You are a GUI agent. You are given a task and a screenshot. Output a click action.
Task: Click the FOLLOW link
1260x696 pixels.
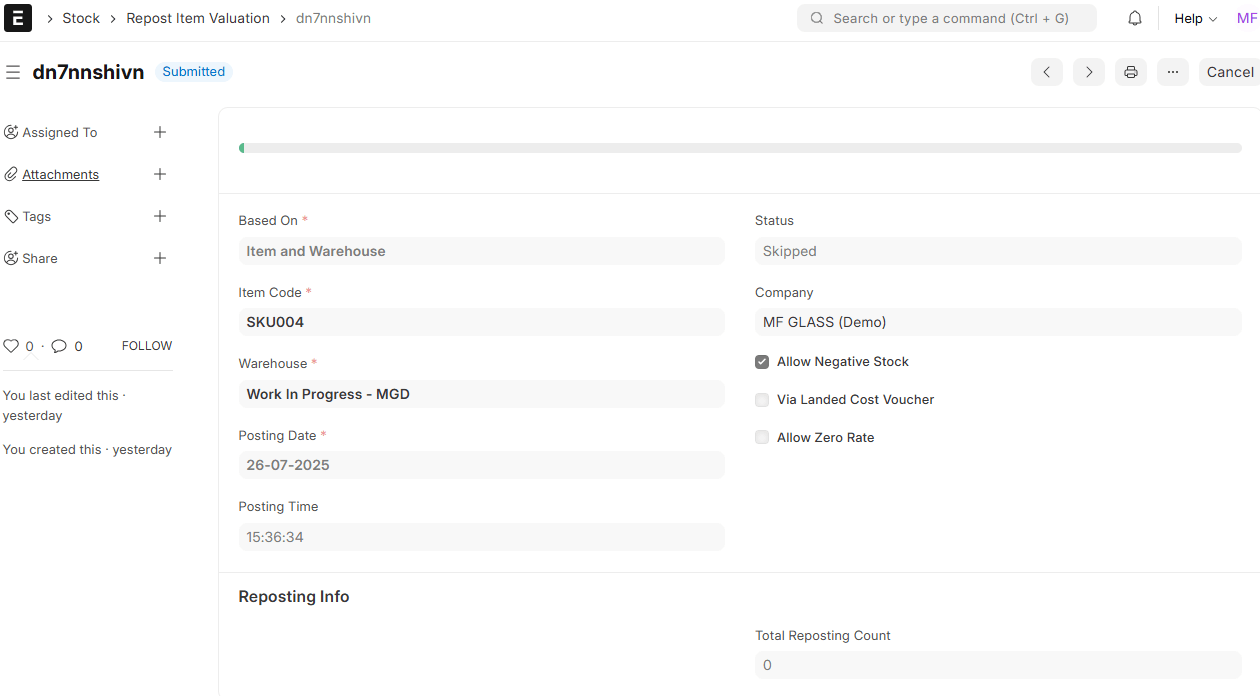pyautogui.click(x=147, y=346)
